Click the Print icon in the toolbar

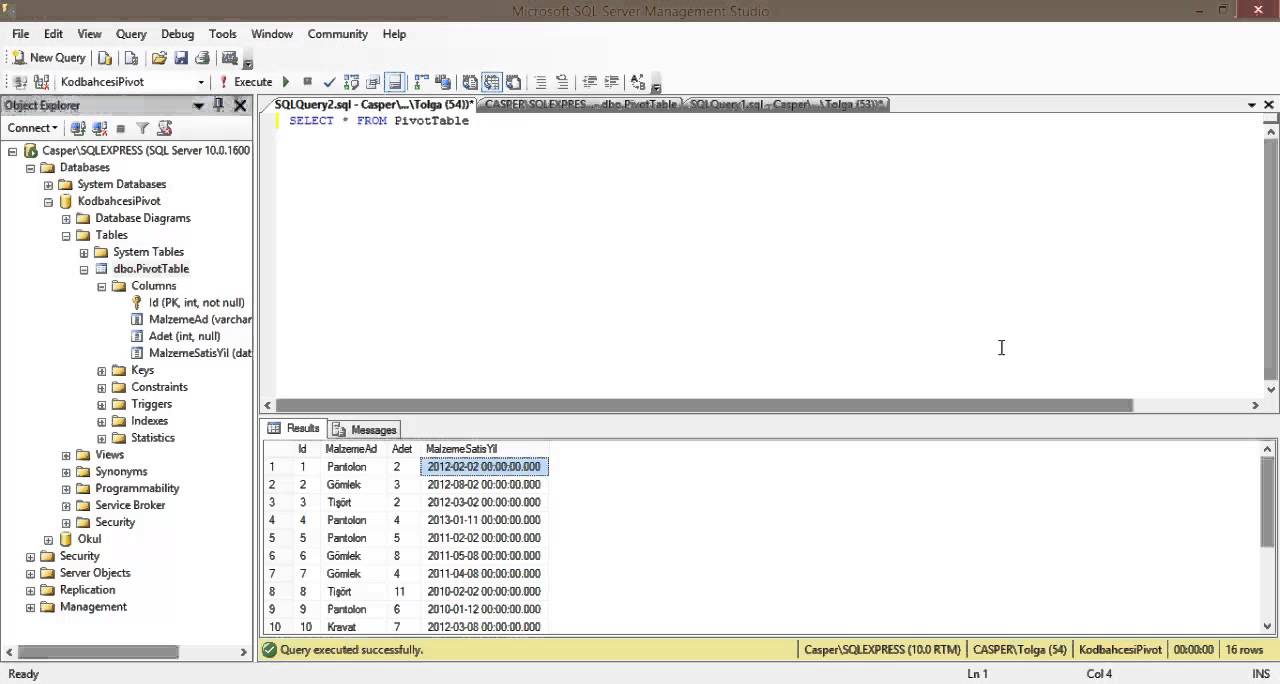tap(203, 58)
